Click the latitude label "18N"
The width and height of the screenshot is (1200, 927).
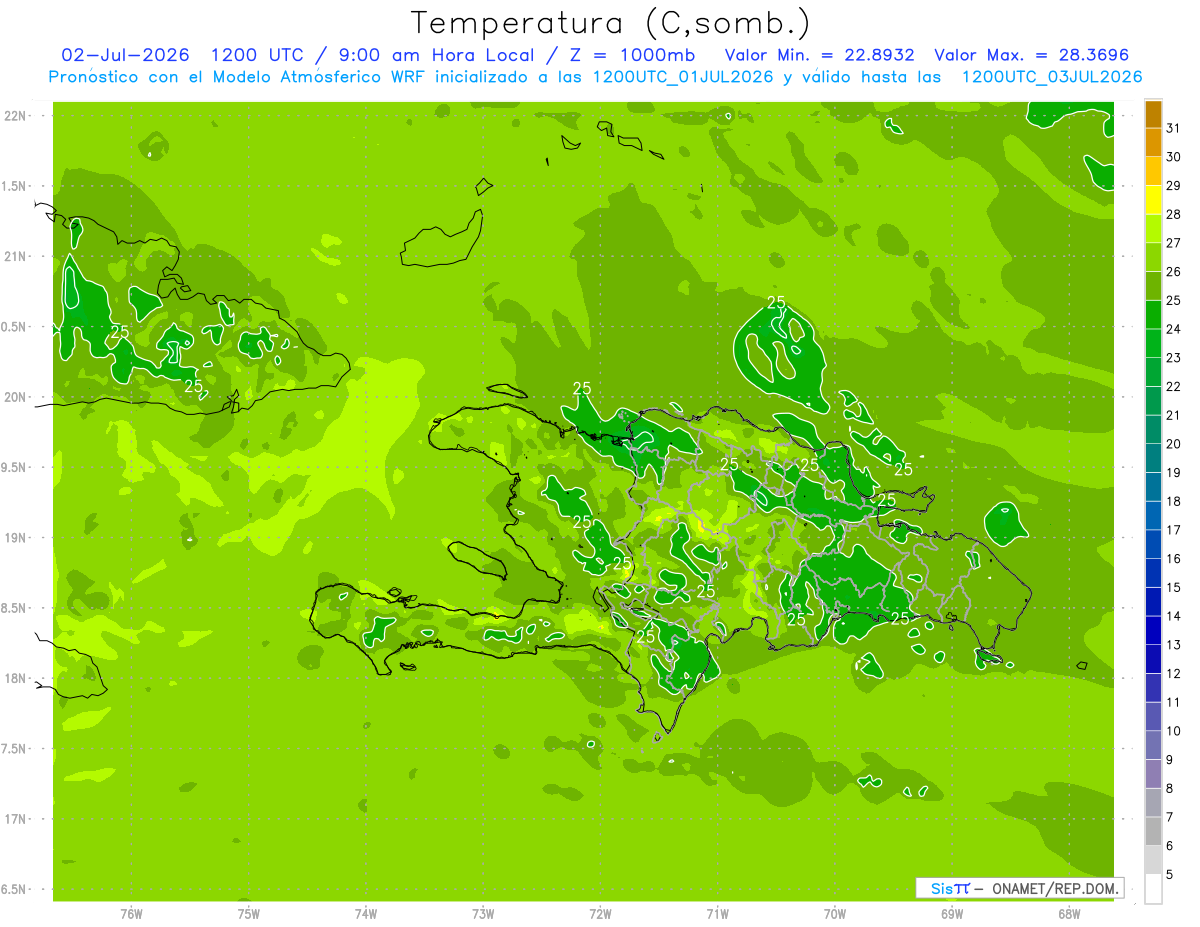click(x=15, y=678)
